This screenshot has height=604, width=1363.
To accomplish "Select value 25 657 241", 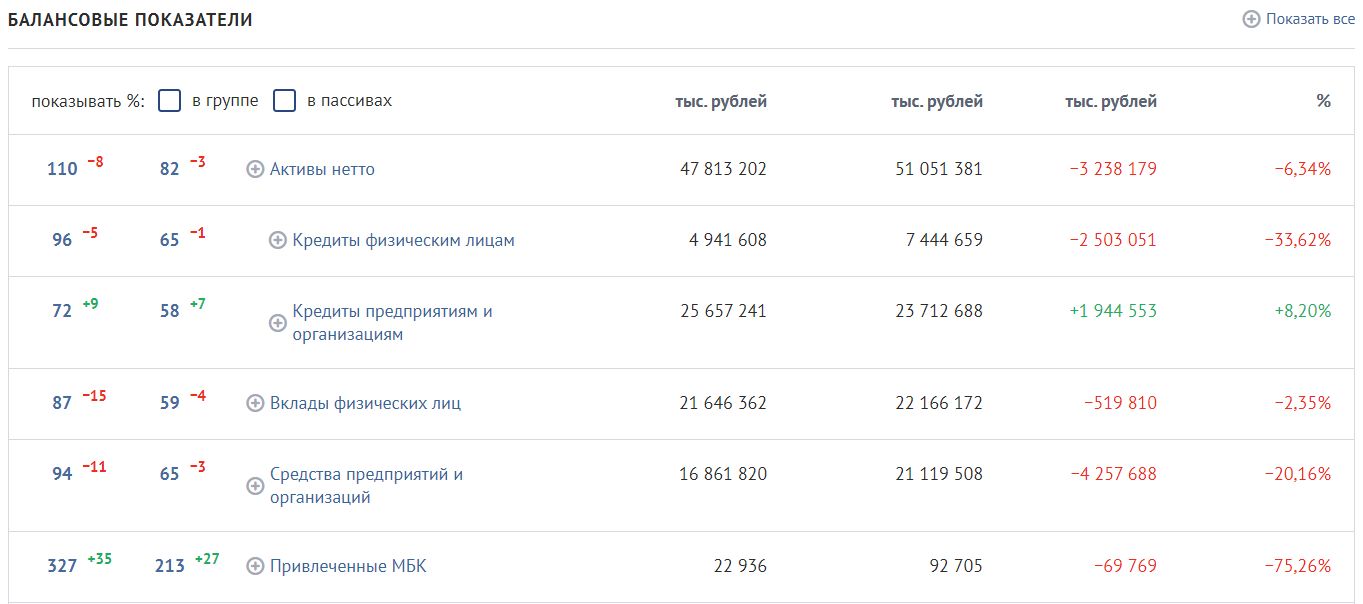I will click(x=723, y=311).
